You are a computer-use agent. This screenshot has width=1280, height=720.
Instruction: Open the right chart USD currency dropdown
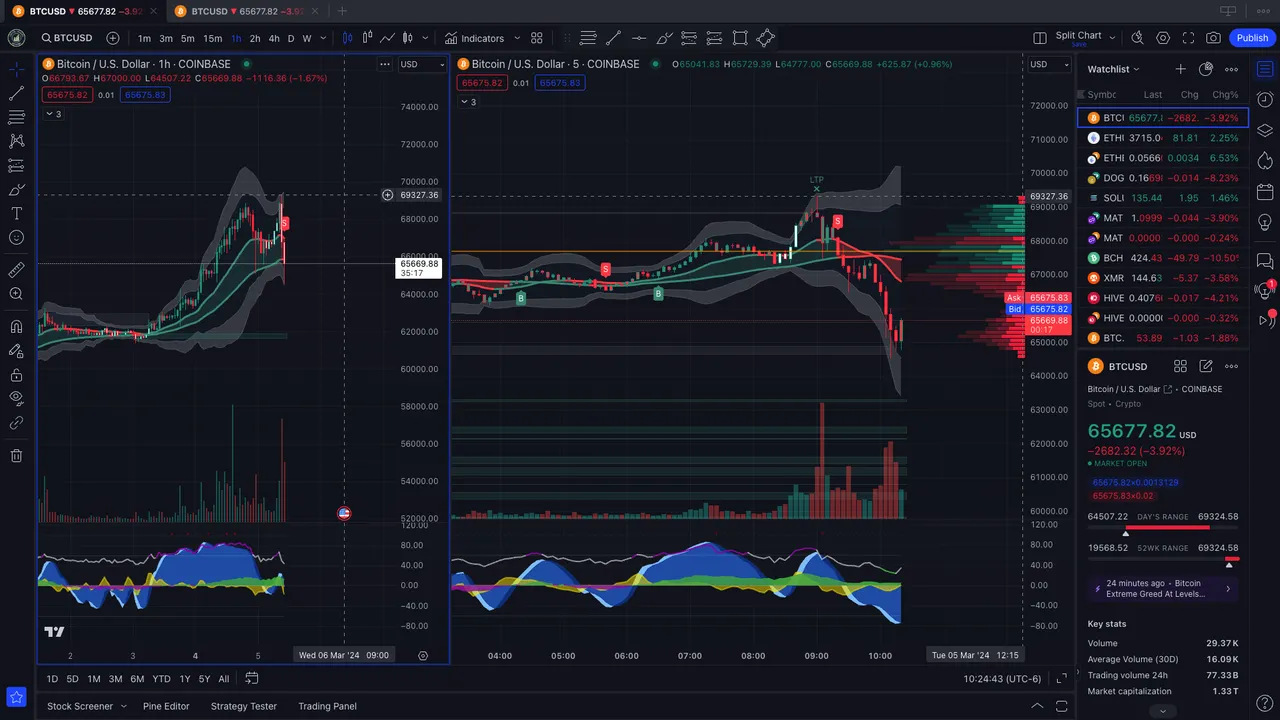[1050, 64]
